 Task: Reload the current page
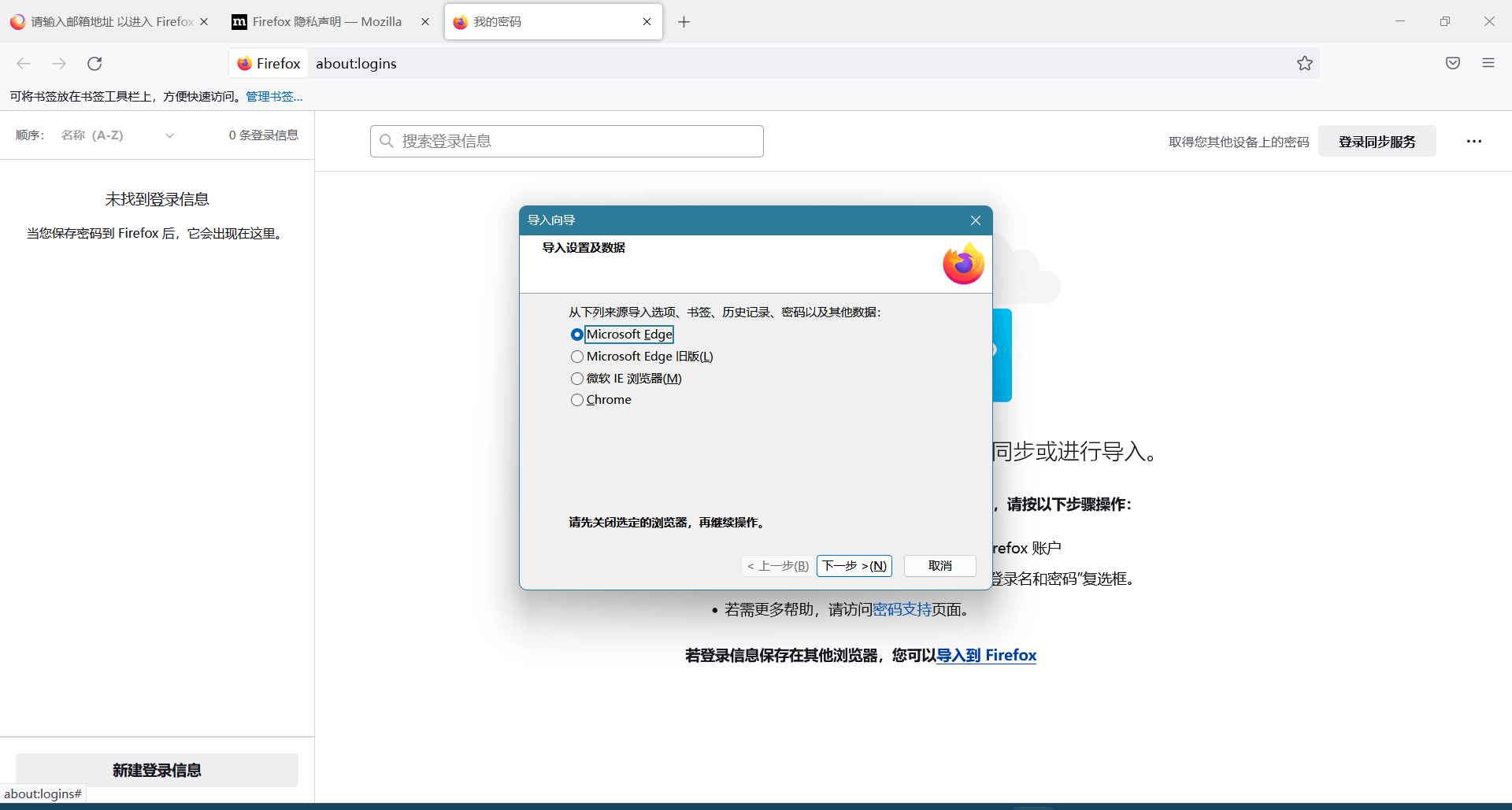pos(94,64)
